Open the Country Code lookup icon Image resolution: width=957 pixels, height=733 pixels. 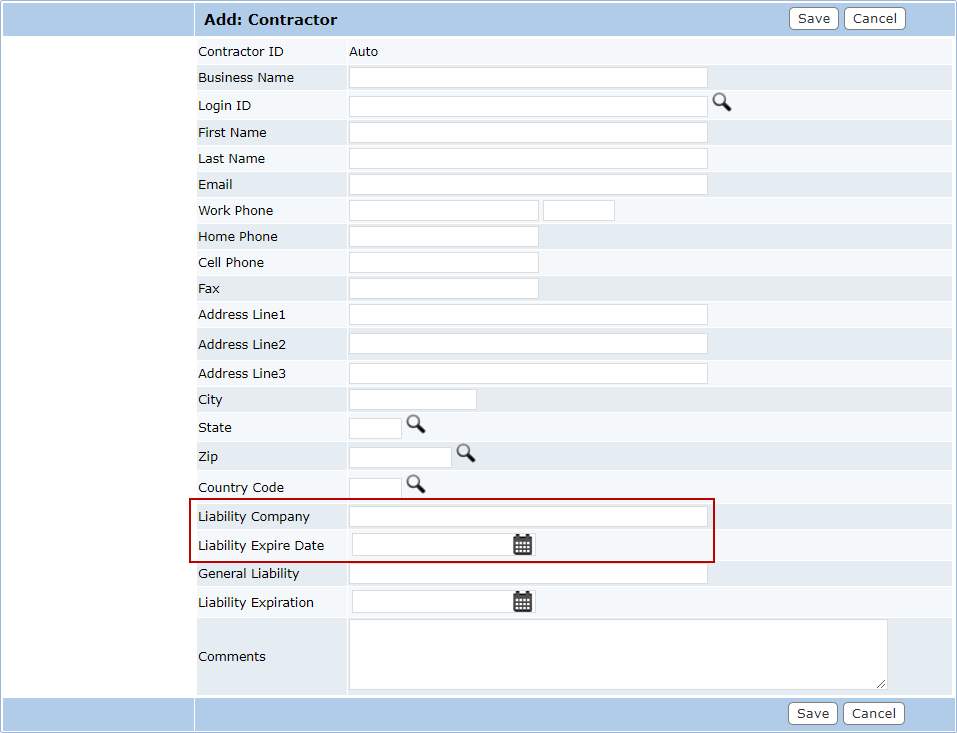[x=415, y=485]
